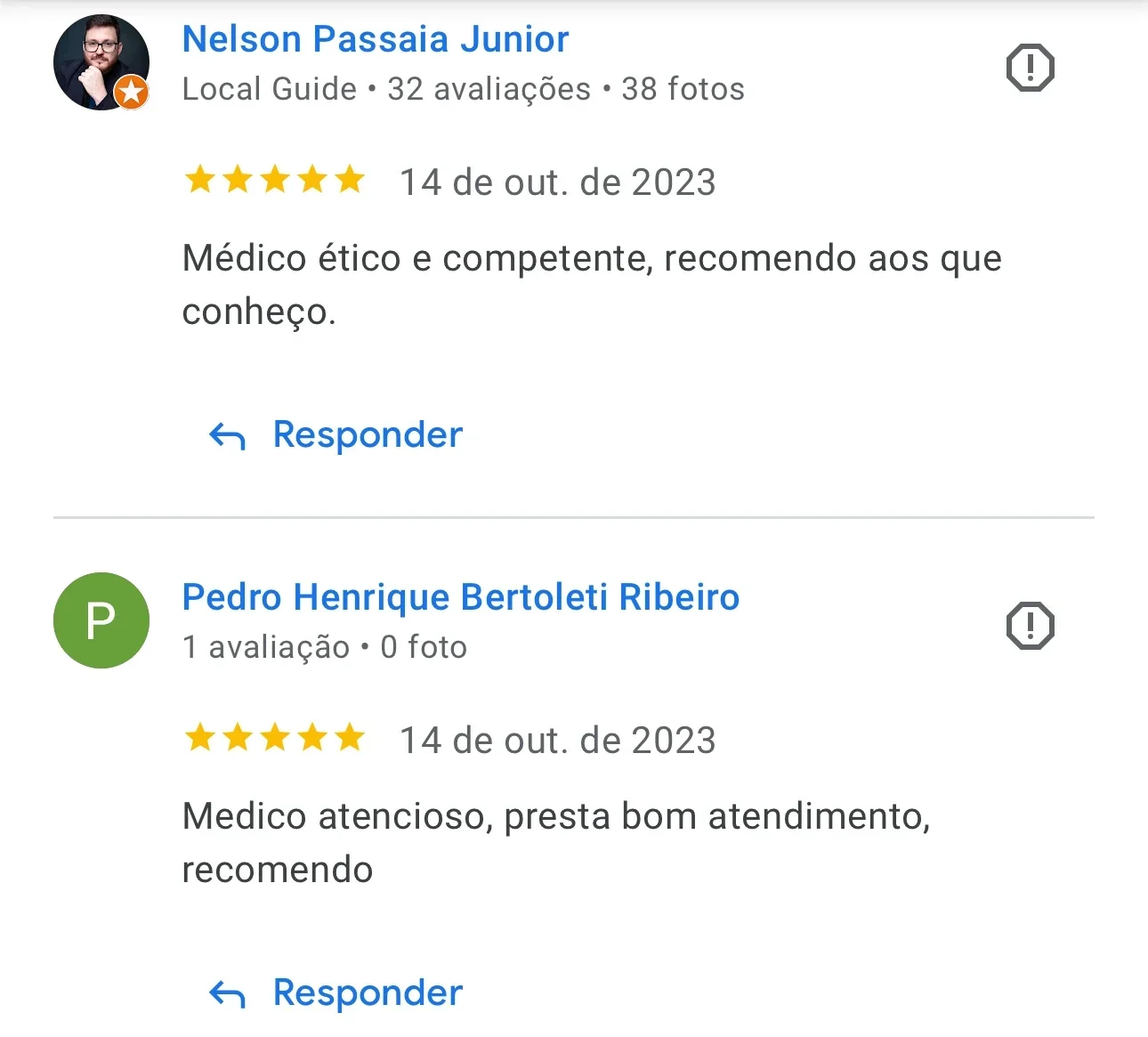This screenshot has width=1148, height=1037.
Task: Click reply arrow under Nelson's review
Action: [x=227, y=436]
